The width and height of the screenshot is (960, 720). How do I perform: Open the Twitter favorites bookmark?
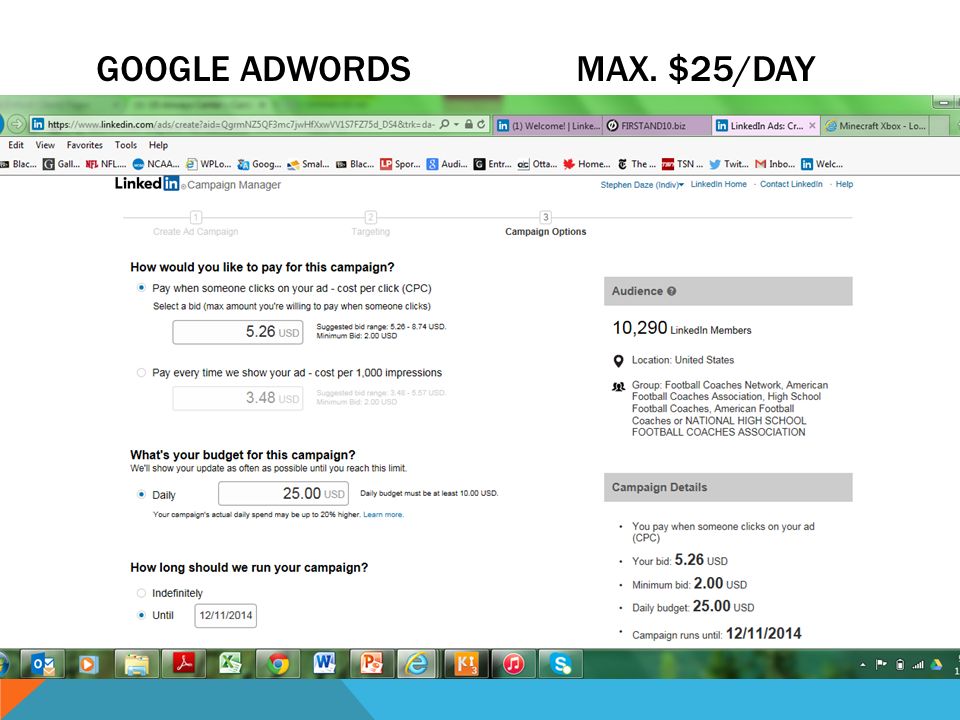coord(729,164)
